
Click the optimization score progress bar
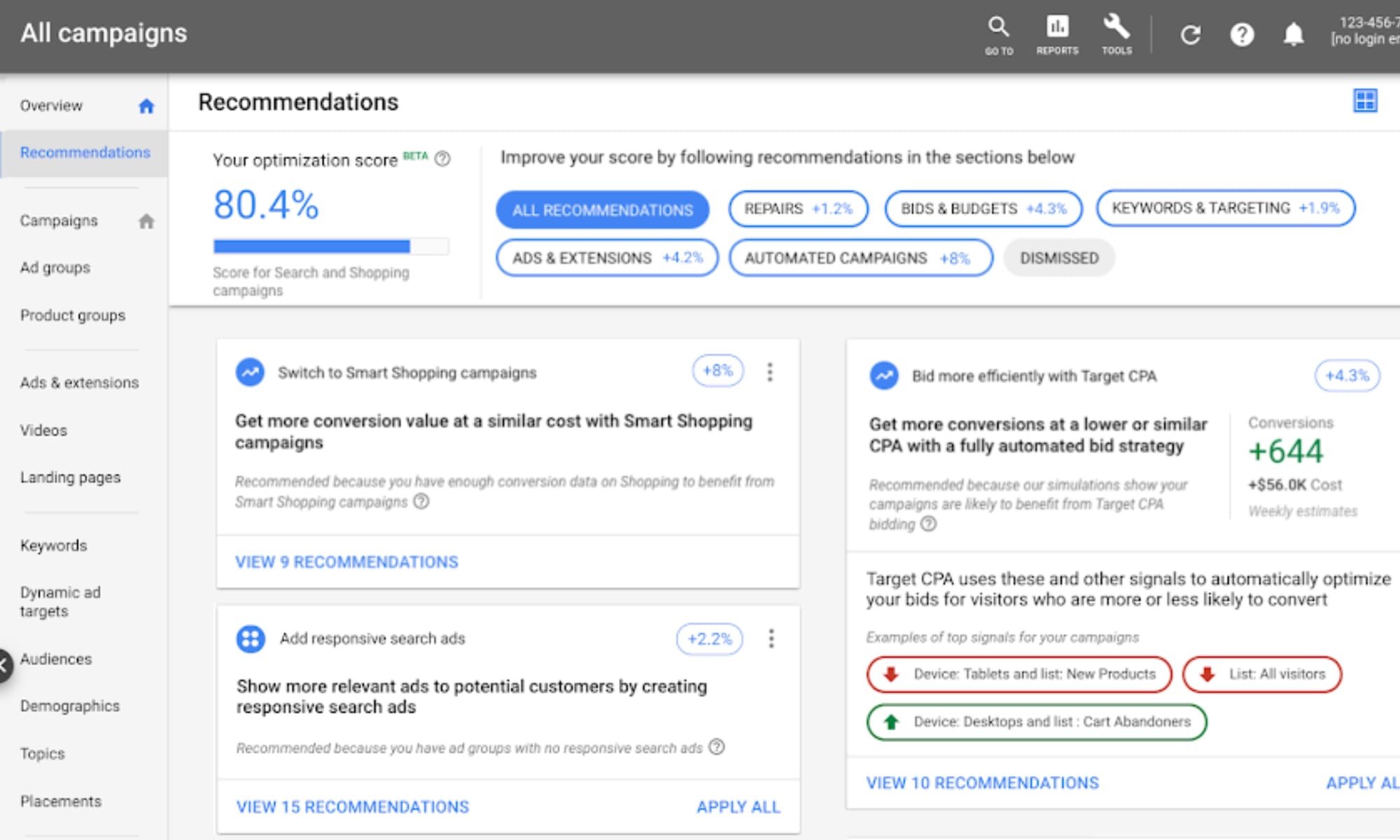coord(330,246)
